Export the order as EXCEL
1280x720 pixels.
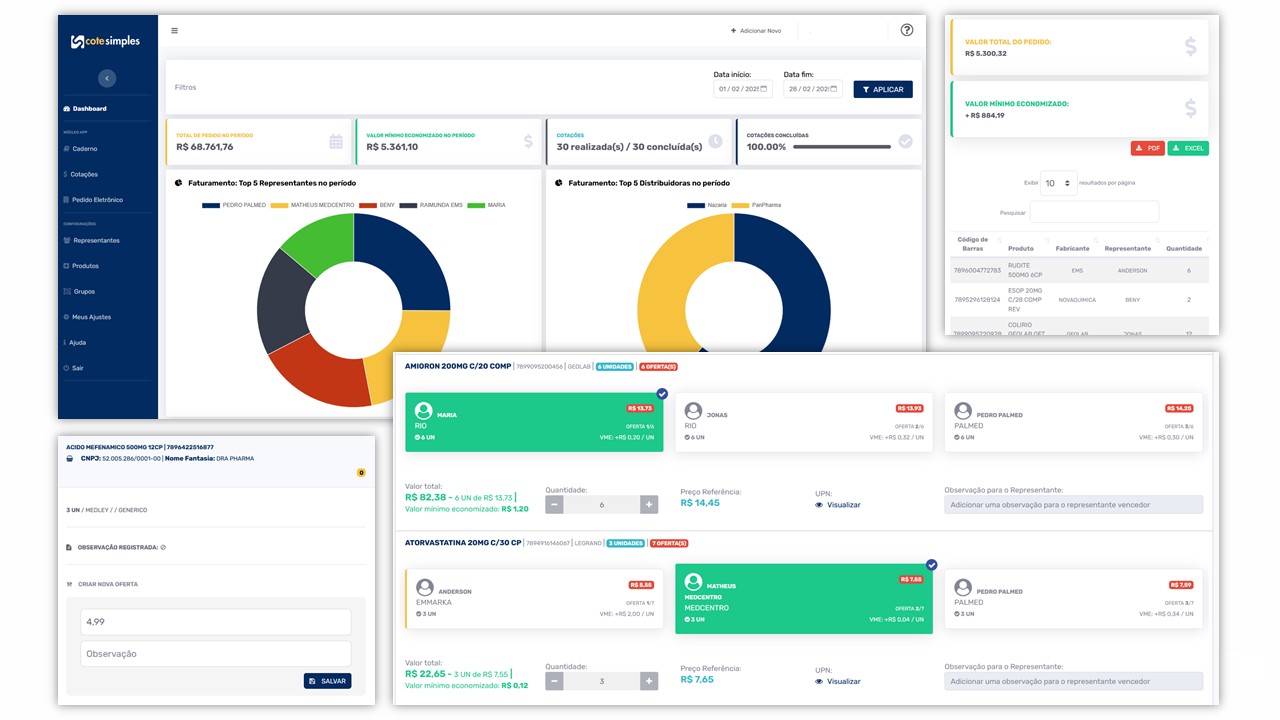pyautogui.click(x=1188, y=148)
